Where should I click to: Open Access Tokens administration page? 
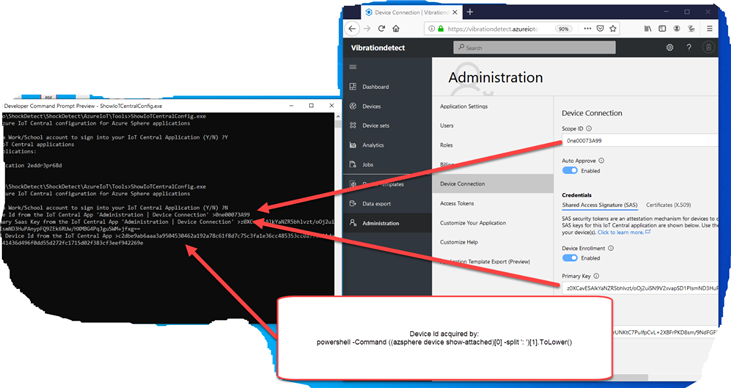pyautogui.click(x=457, y=203)
